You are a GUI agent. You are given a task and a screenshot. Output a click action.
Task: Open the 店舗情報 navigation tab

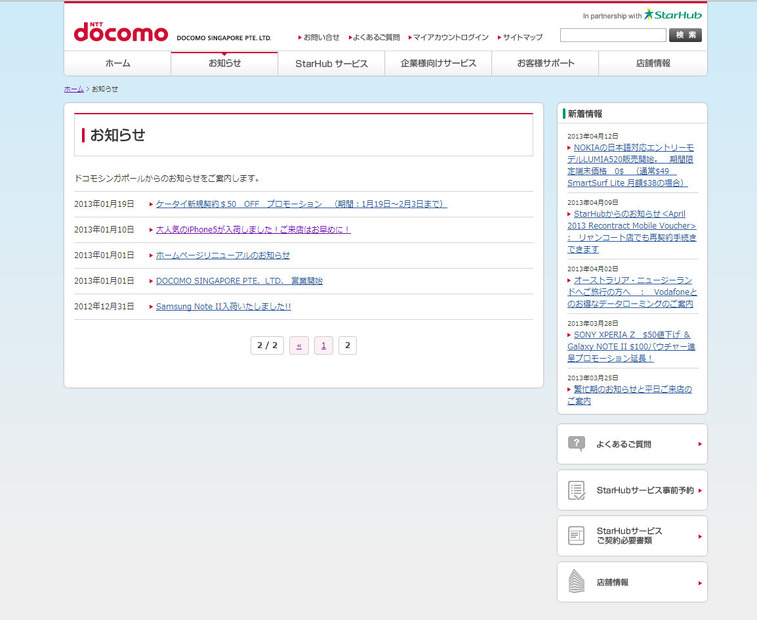point(653,63)
